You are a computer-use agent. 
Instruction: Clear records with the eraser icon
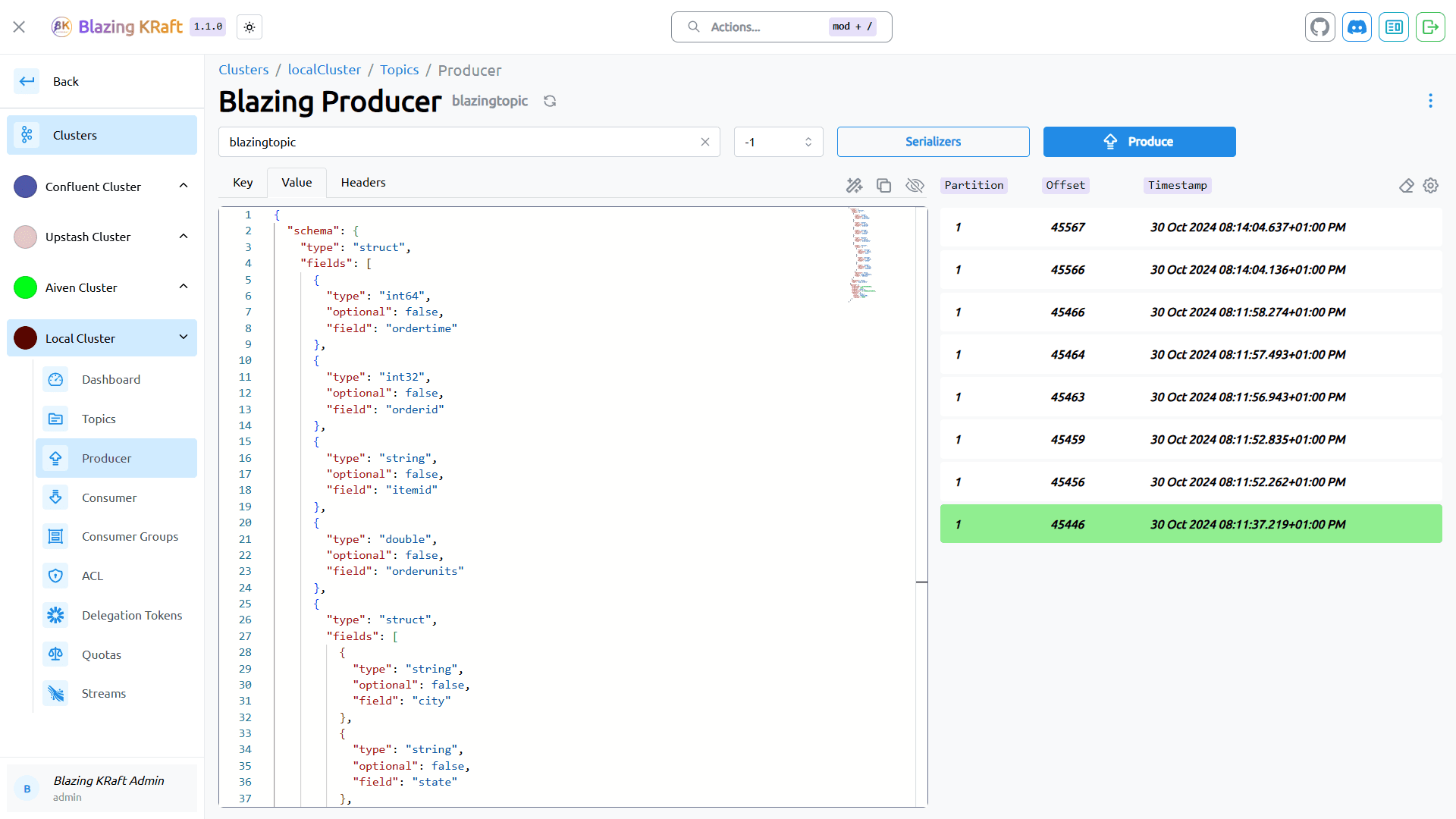tap(1406, 186)
